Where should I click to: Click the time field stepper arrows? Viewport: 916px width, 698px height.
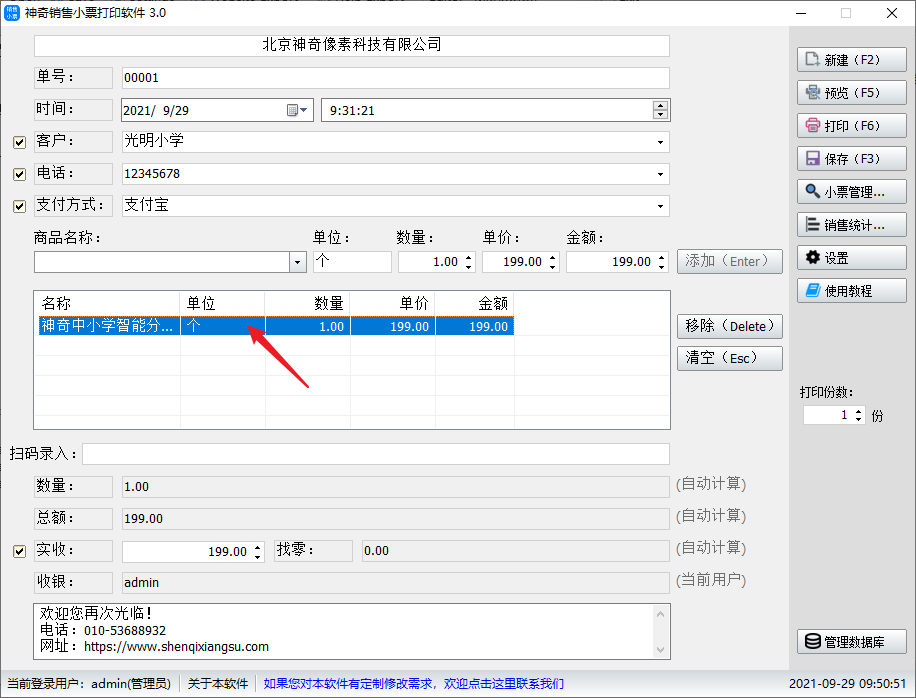tap(660, 110)
